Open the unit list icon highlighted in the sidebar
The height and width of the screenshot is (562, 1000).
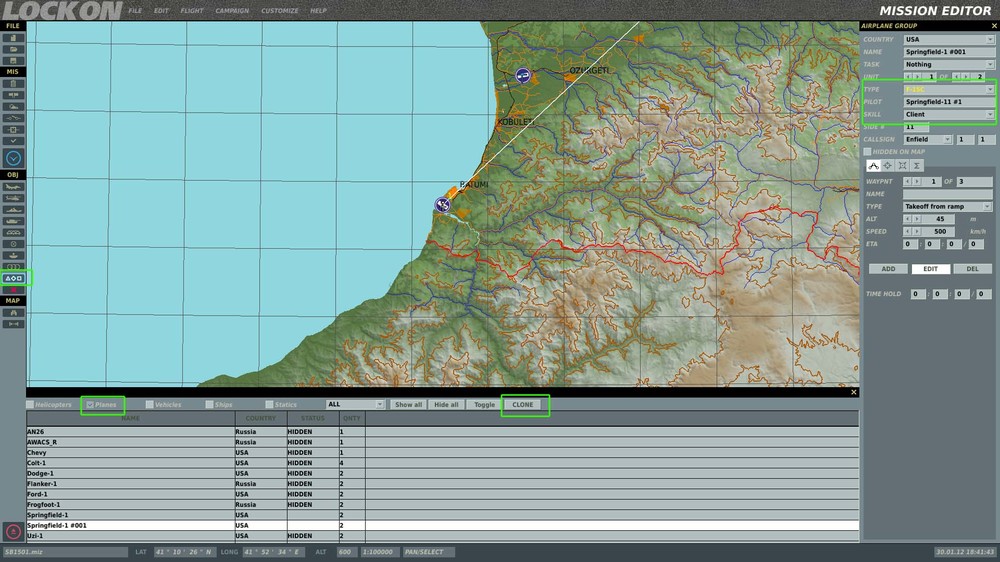pyautogui.click(x=14, y=278)
